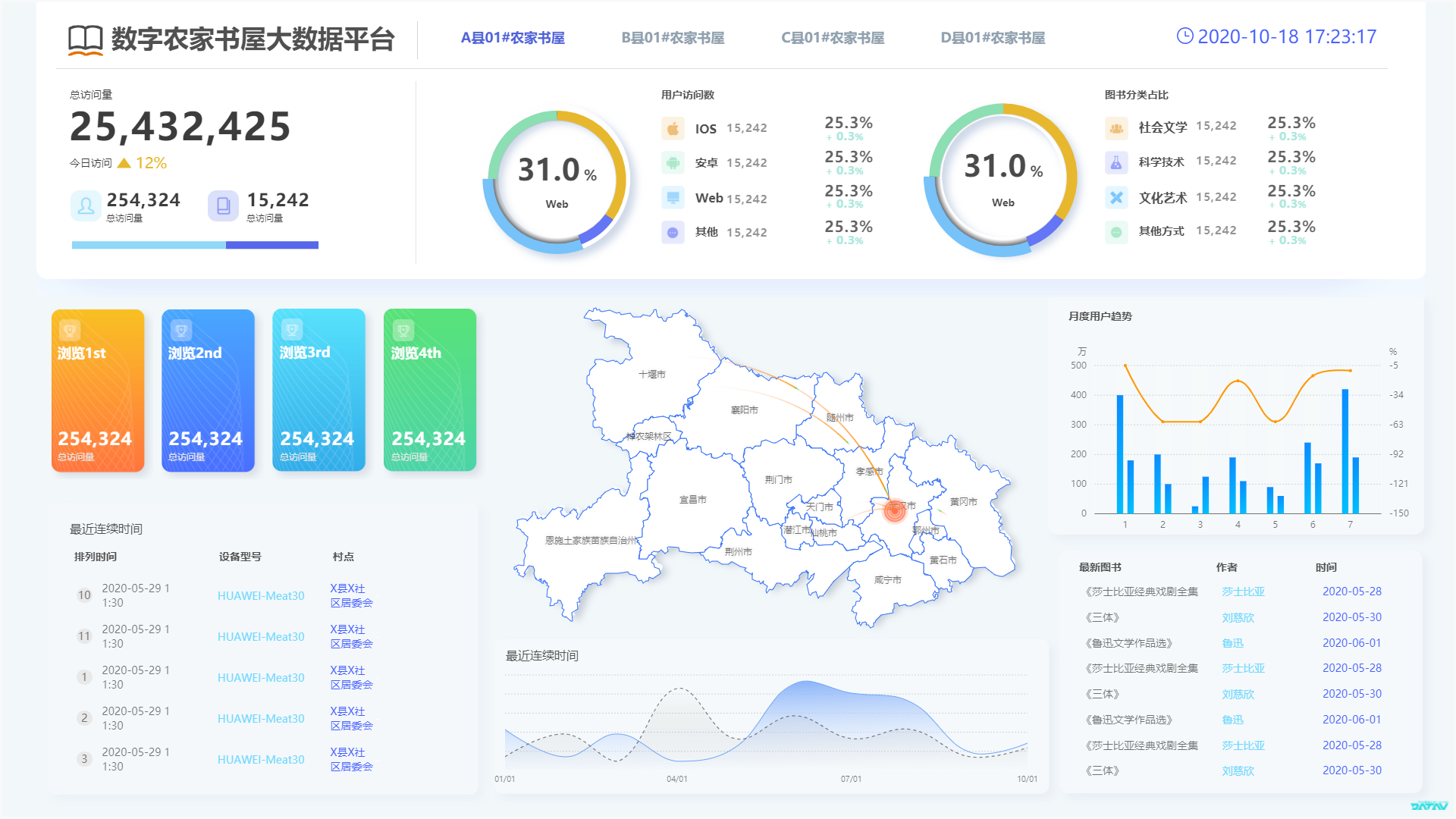This screenshot has width=1456, height=819.
Task: Click the 社会文学 category icon
Action: [x=1116, y=128]
